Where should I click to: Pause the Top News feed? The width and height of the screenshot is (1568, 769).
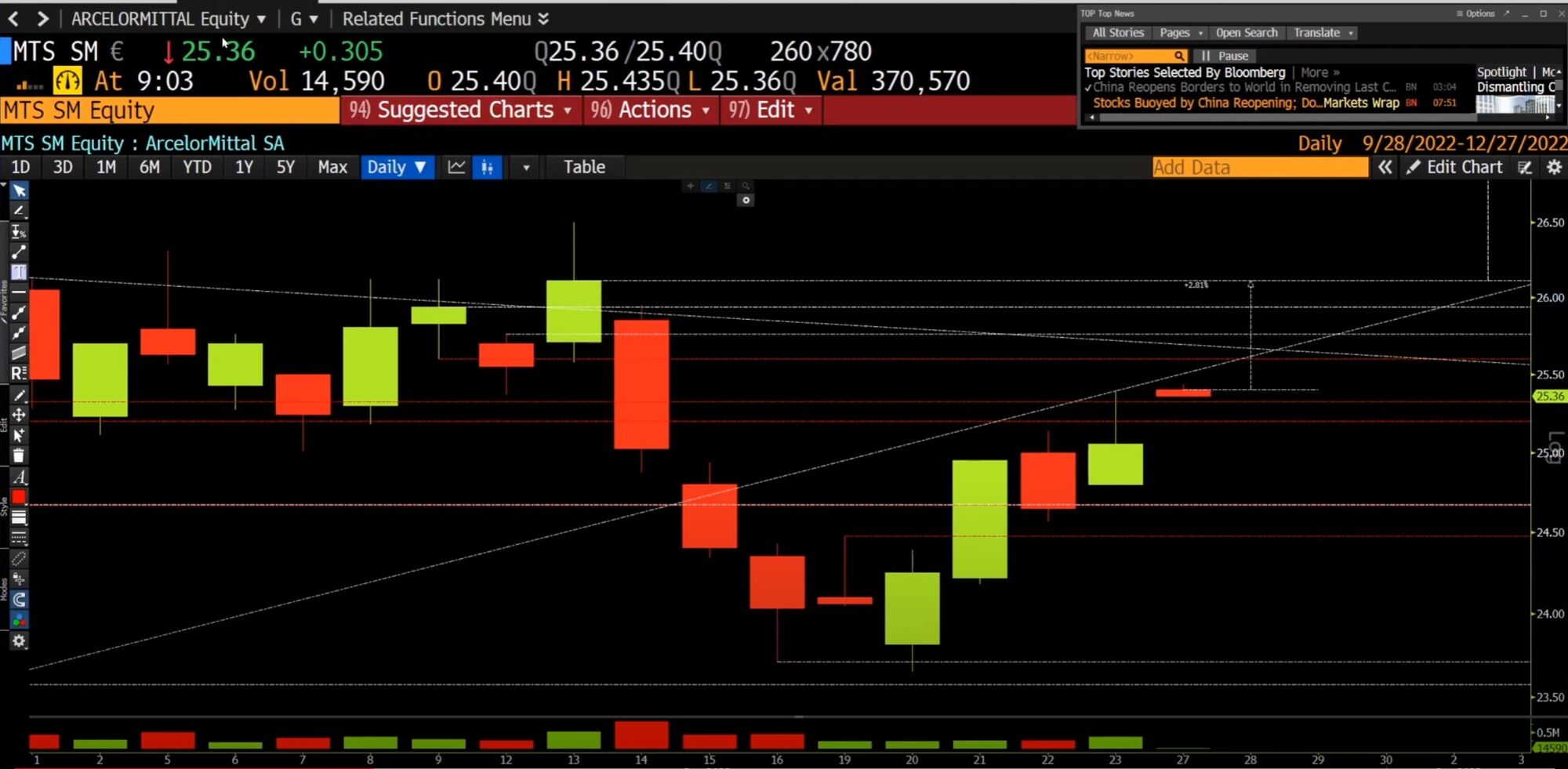click(x=1225, y=56)
